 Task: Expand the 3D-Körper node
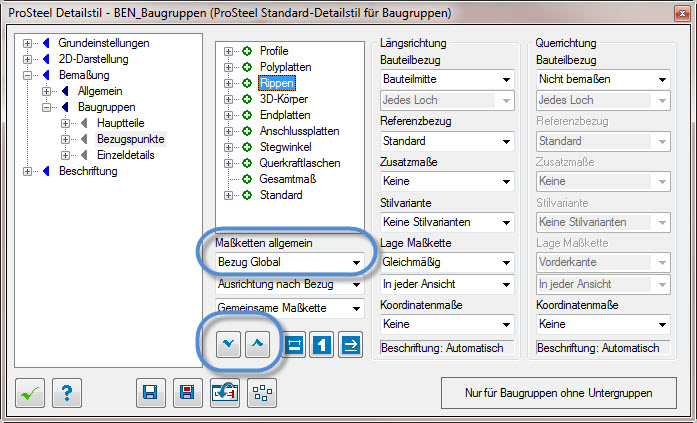(x=228, y=99)
